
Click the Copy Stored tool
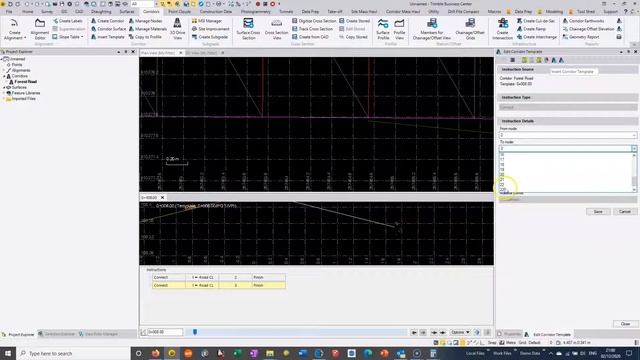(353, 37)
